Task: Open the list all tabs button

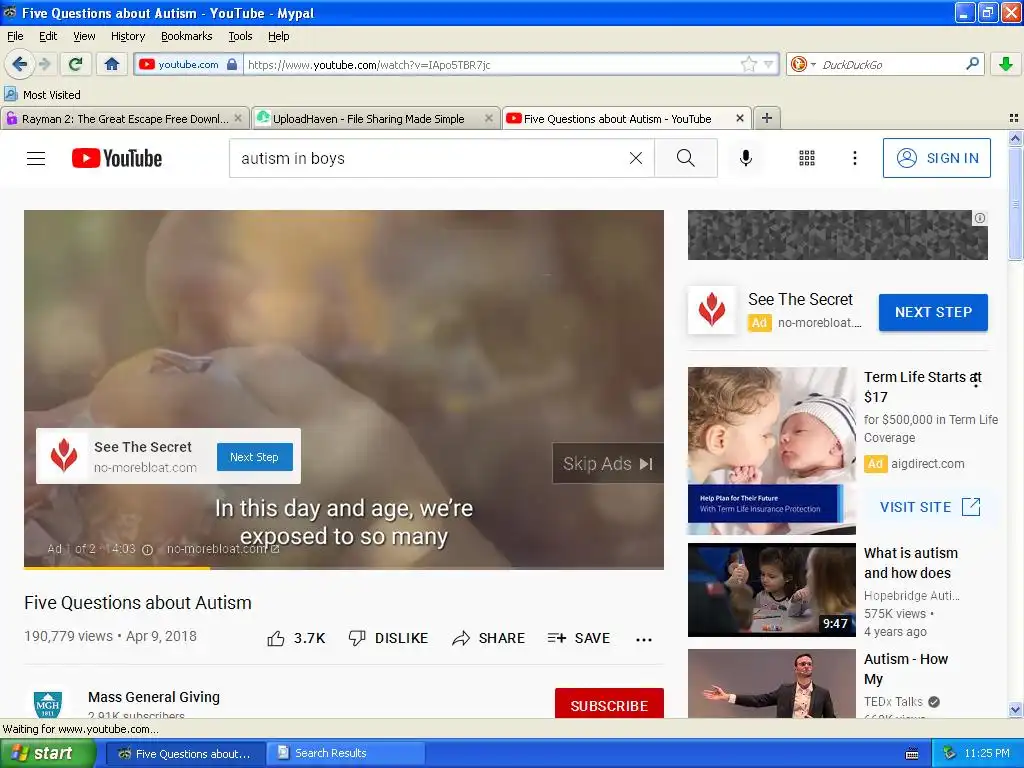Action: (x=1014, y=118)
